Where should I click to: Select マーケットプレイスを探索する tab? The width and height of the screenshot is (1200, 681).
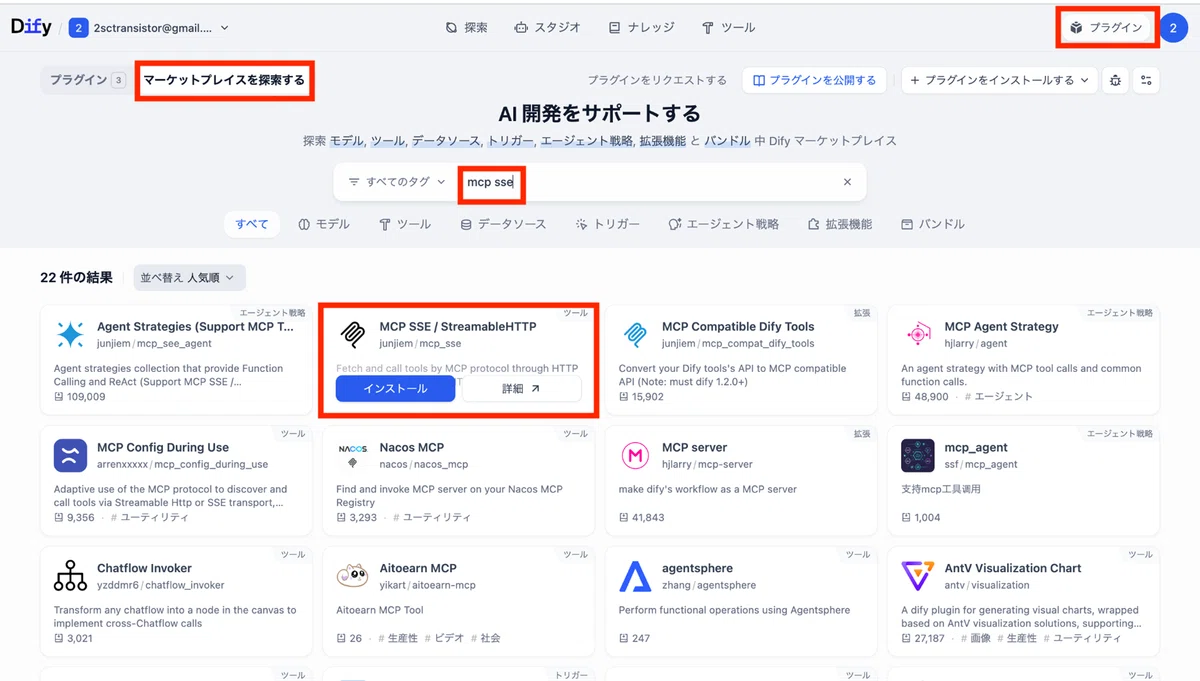point(224,80)
